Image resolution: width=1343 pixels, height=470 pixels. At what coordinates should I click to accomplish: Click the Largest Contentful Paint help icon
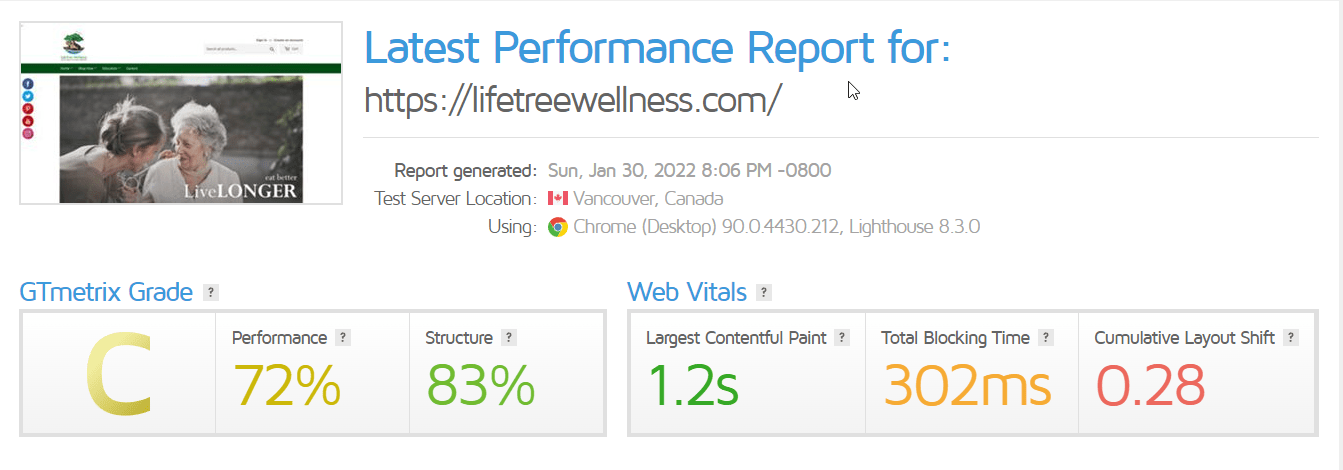tap(842, 338)
